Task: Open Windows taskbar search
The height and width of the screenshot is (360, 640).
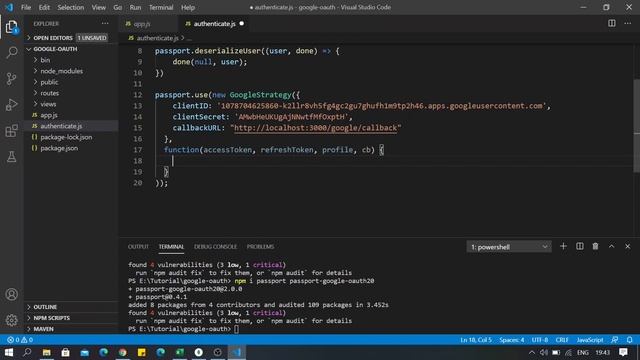Action: click(27, 352)
